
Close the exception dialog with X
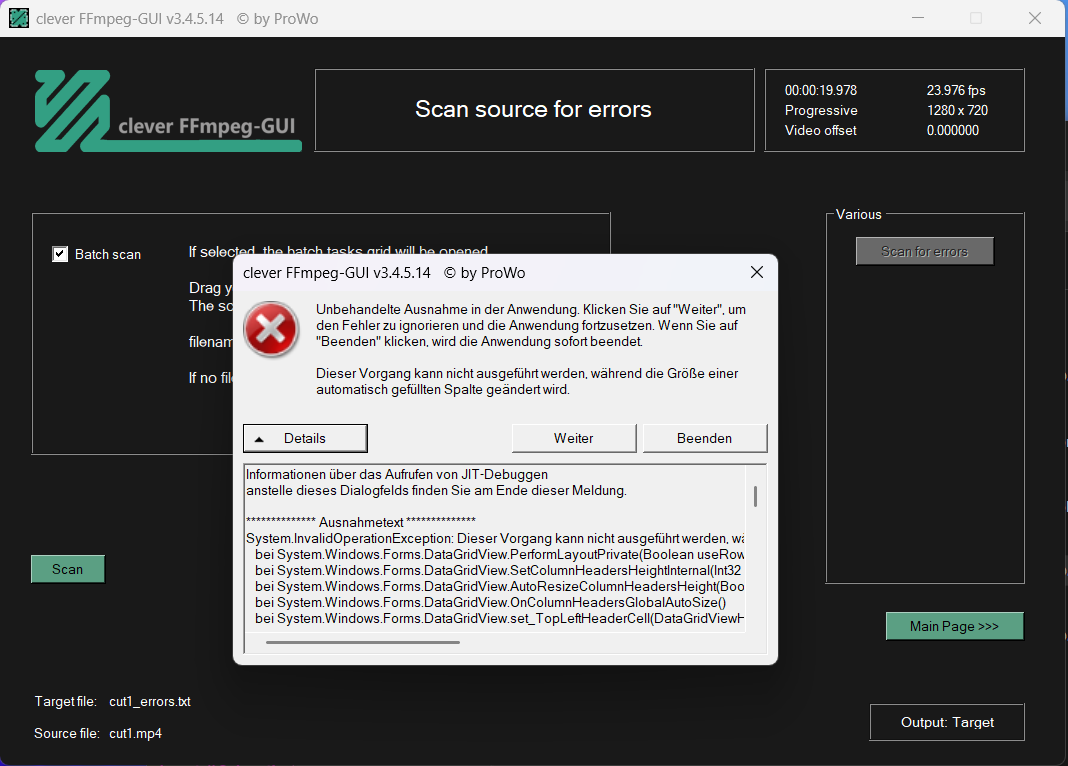click(x=757, y=272)
